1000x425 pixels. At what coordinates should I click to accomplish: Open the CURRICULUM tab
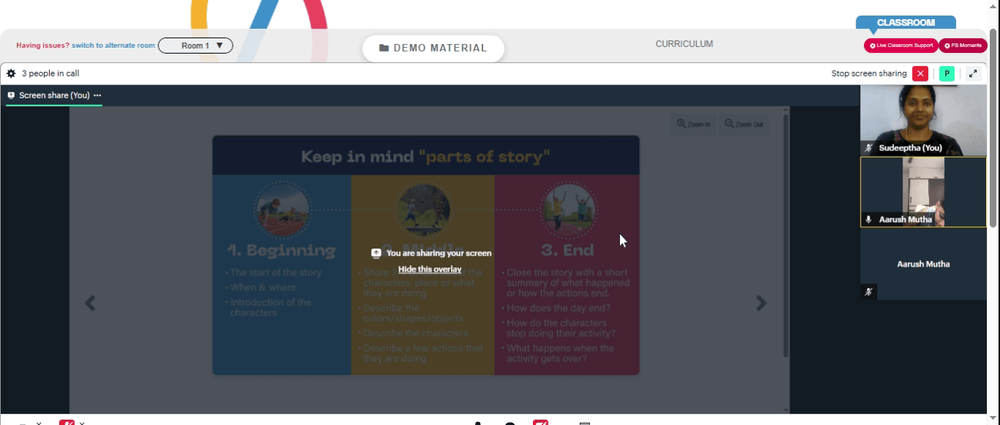coord(684,44)
